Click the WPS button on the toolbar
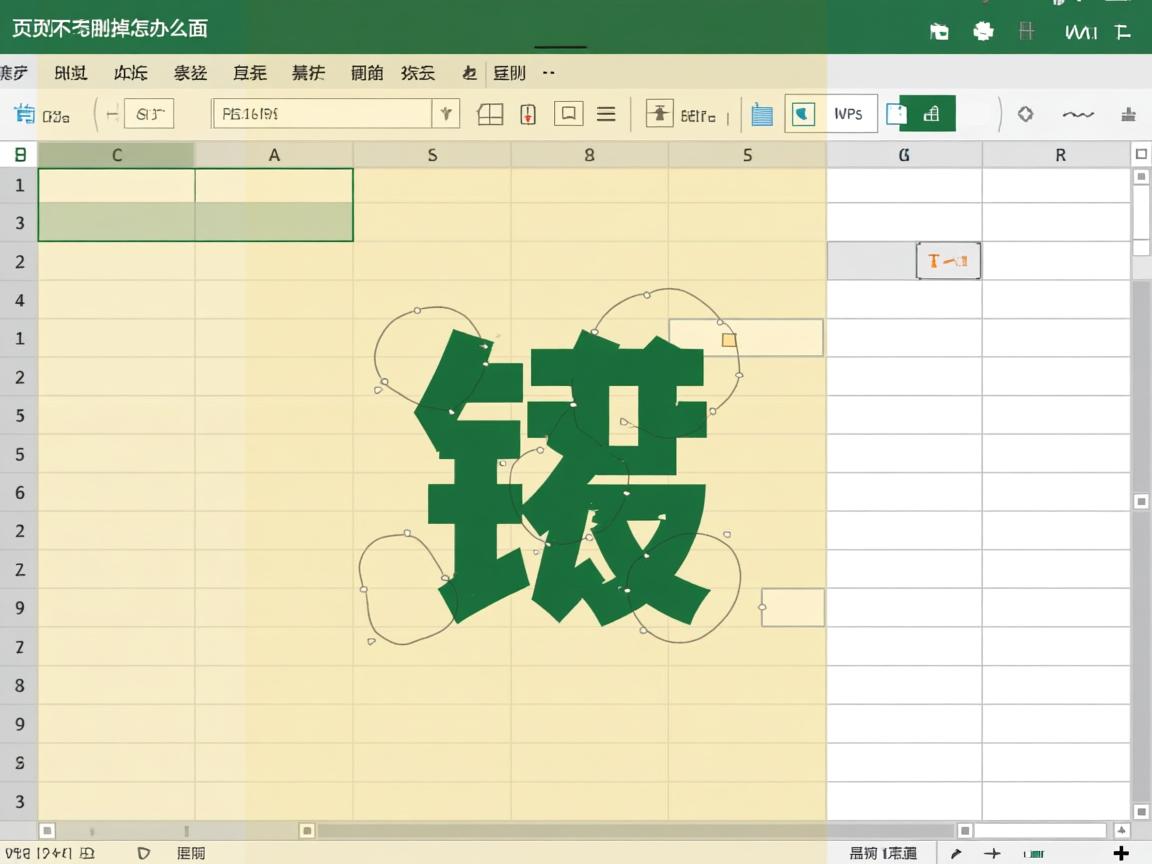 [849, 113]
